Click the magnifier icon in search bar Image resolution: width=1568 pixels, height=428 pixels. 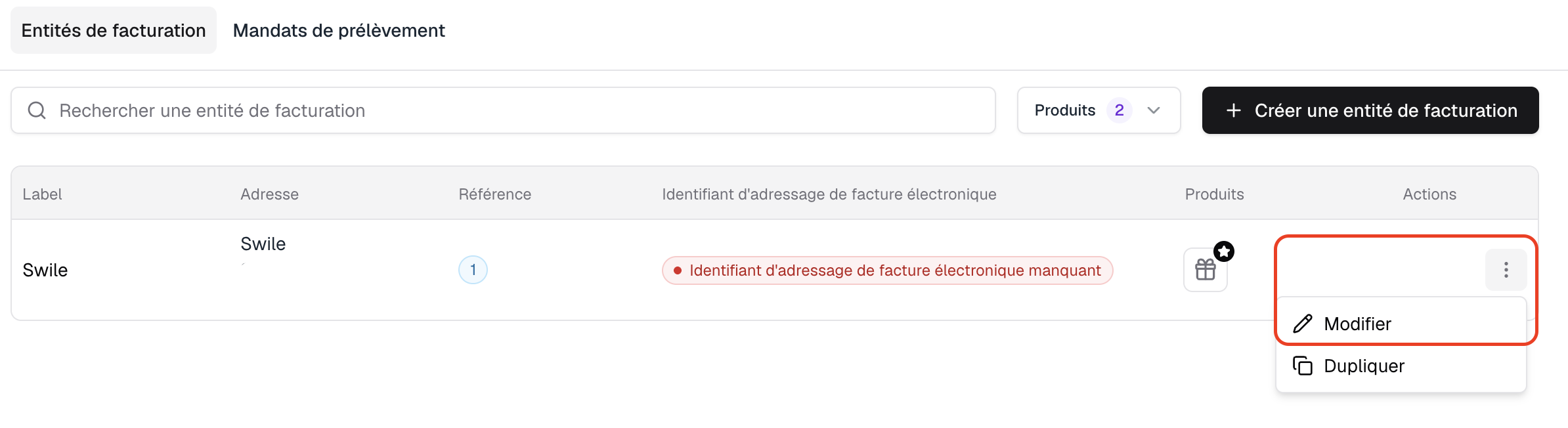click(37, 110)
